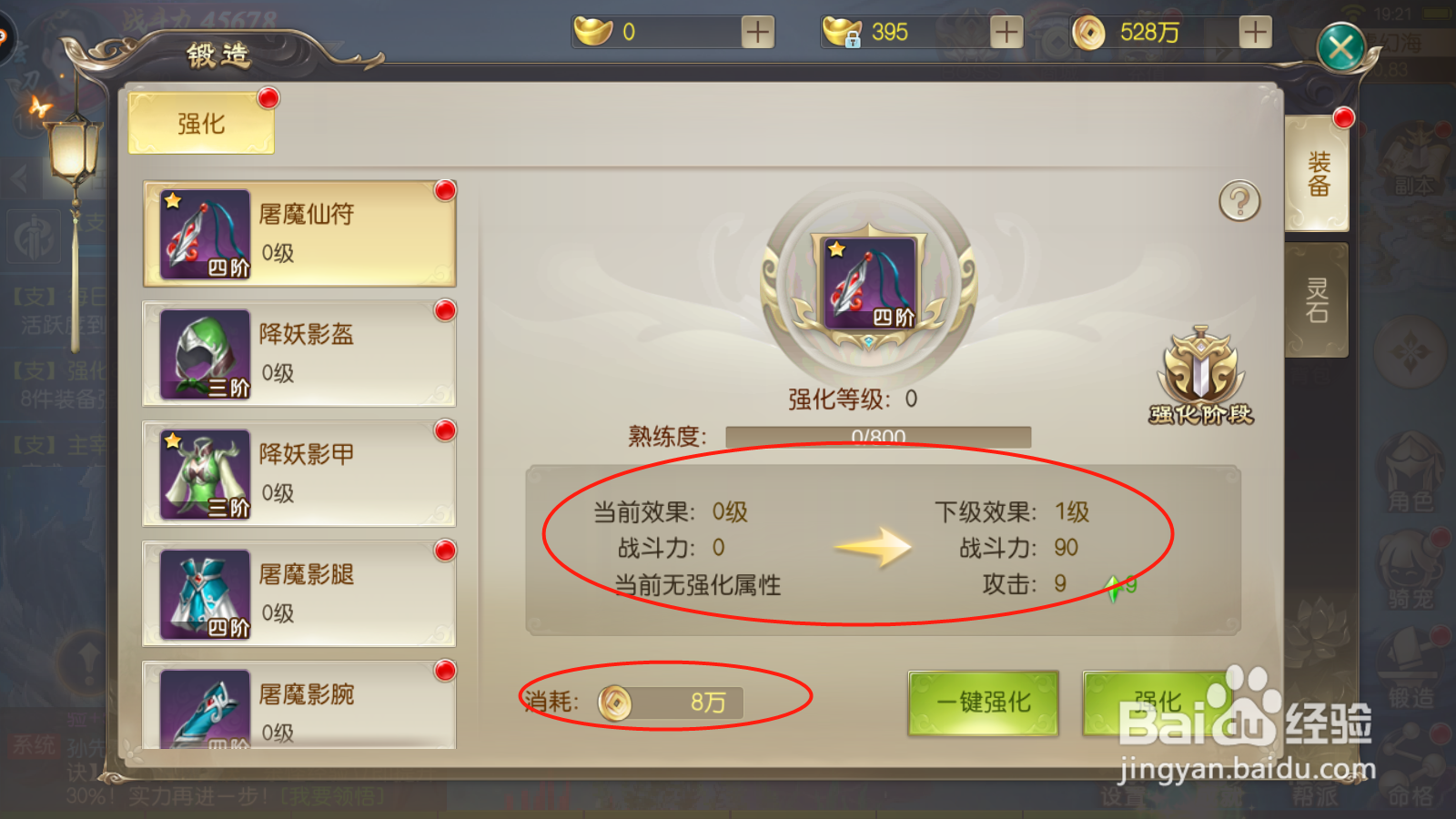The width and height of the screenshot is (1456, 819).
Task: Open the 灵石 side tab
Action: (x=1317, y=300)
